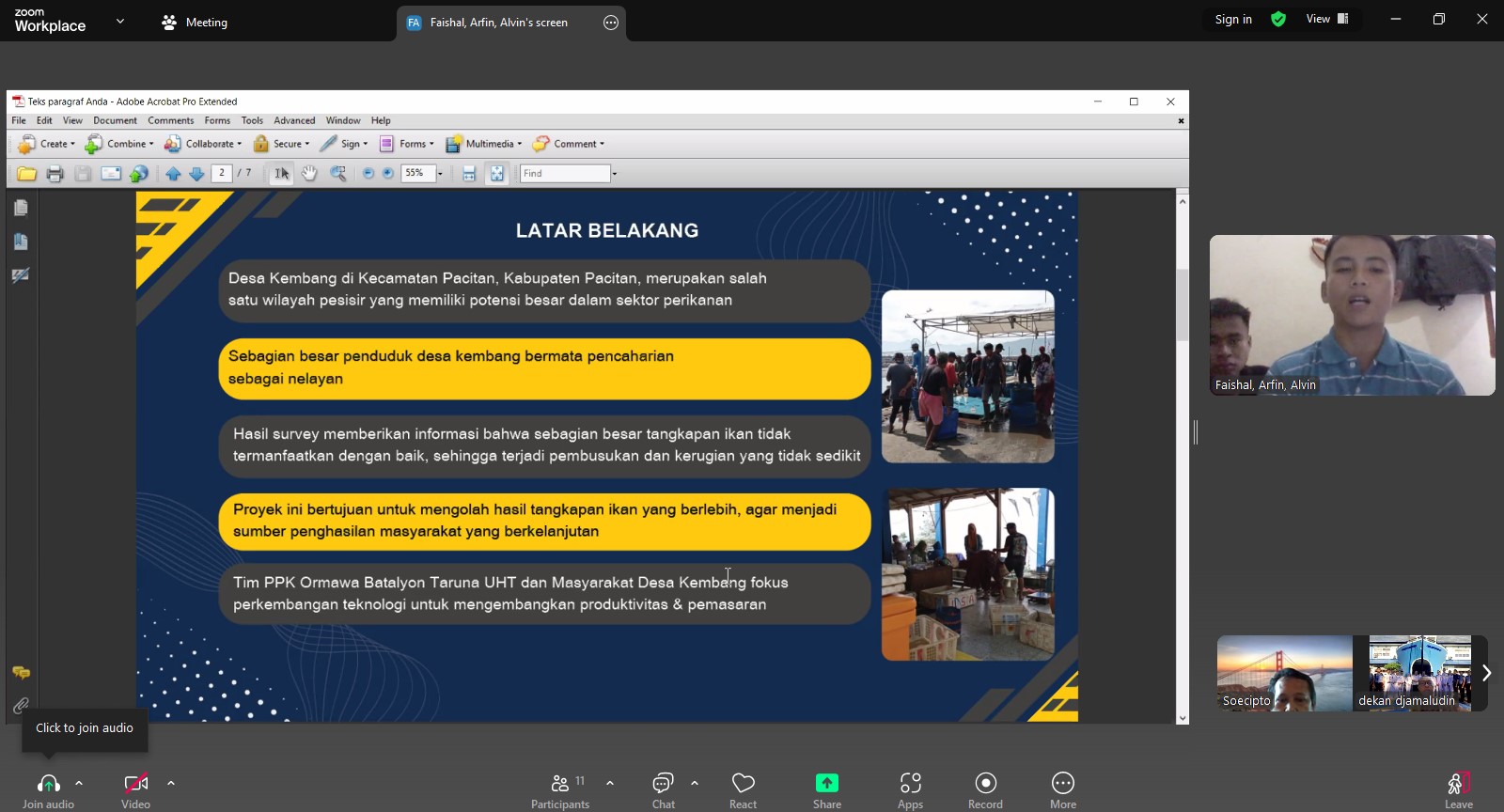Click the Share screen icon
Screen dimensions: 1504x812
click(826, 784)
